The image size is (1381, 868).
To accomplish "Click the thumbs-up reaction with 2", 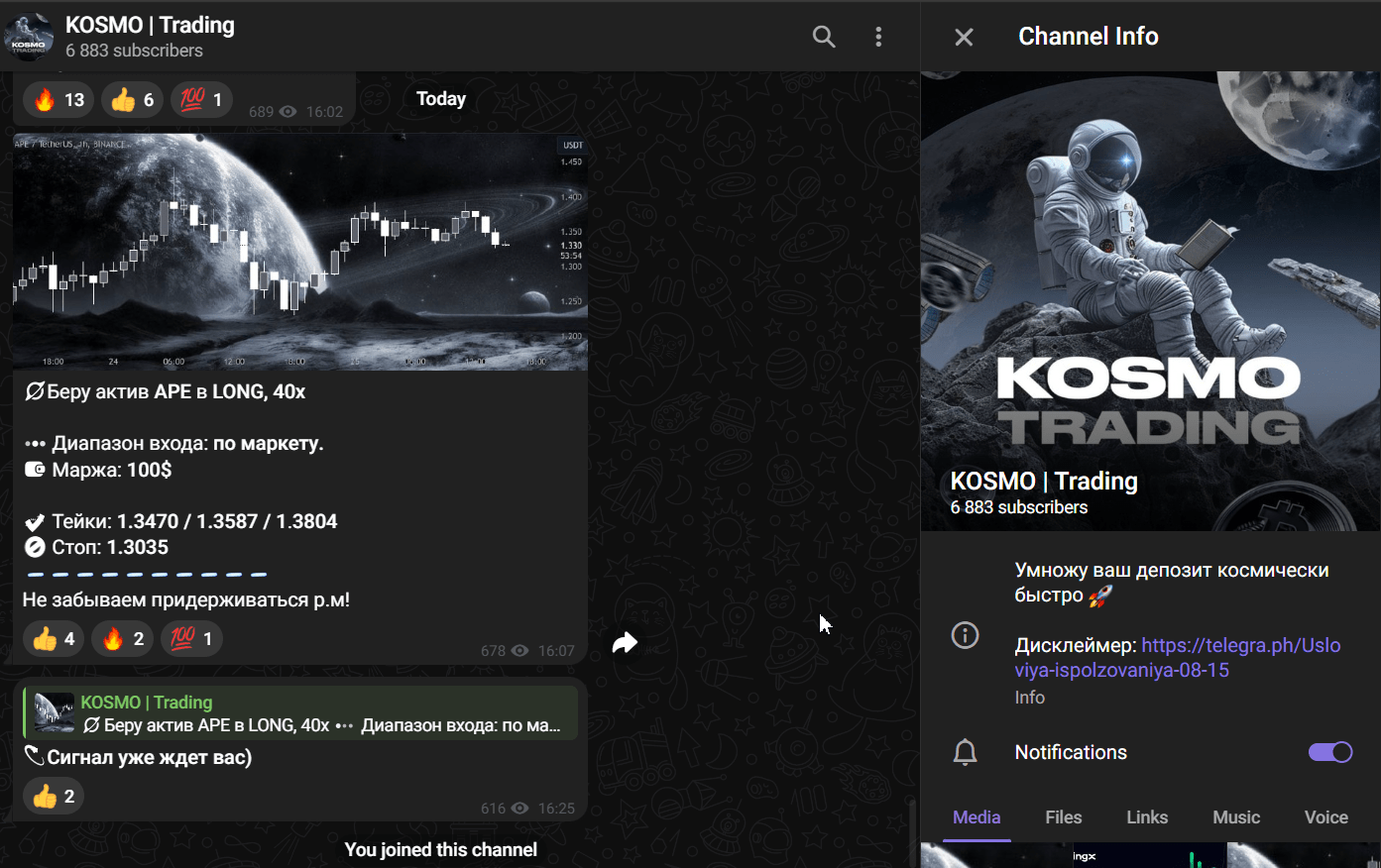I will pyautogui.click(x=54, y=796).
